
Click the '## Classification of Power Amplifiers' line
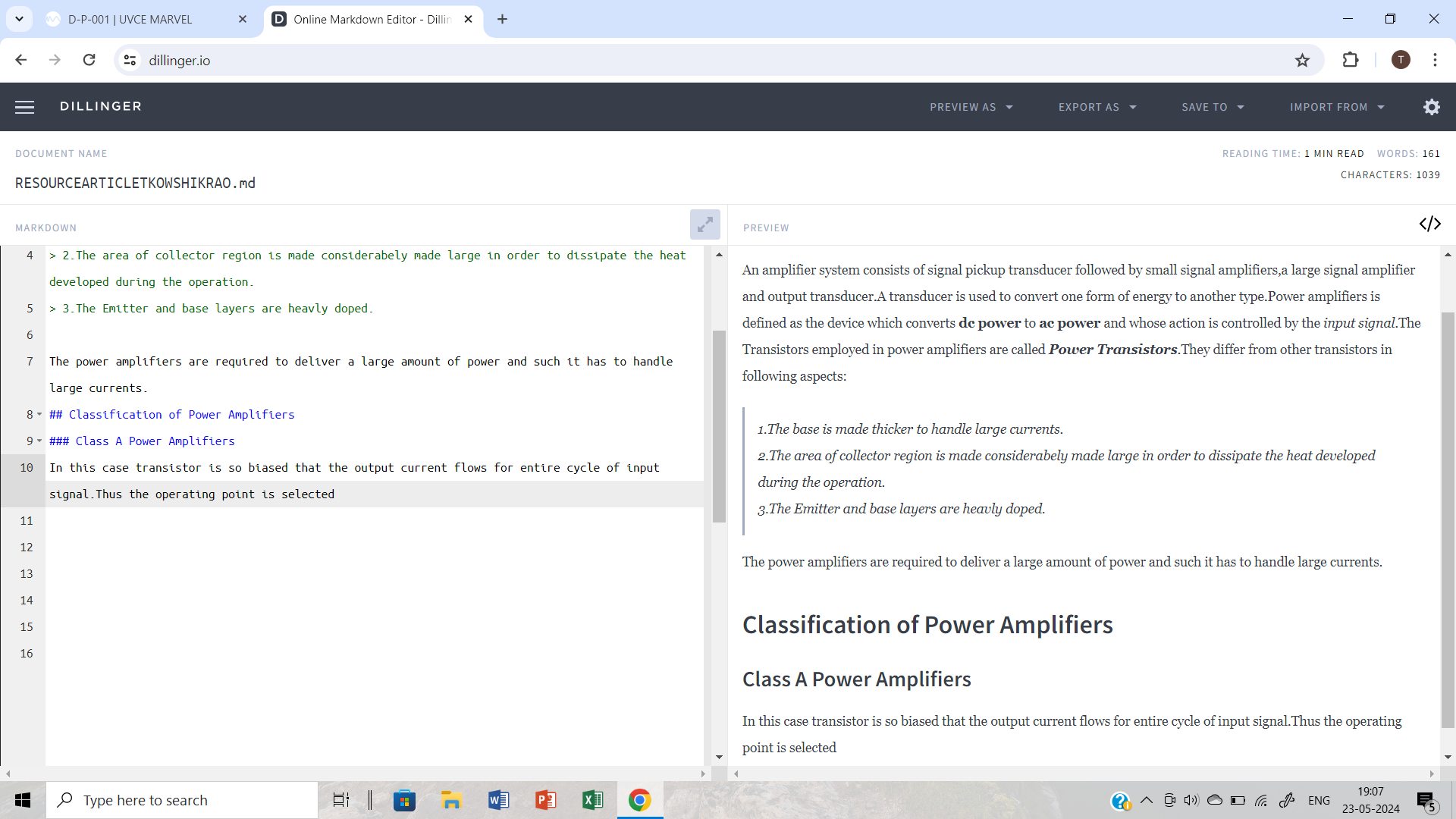(x=171, y=414)
